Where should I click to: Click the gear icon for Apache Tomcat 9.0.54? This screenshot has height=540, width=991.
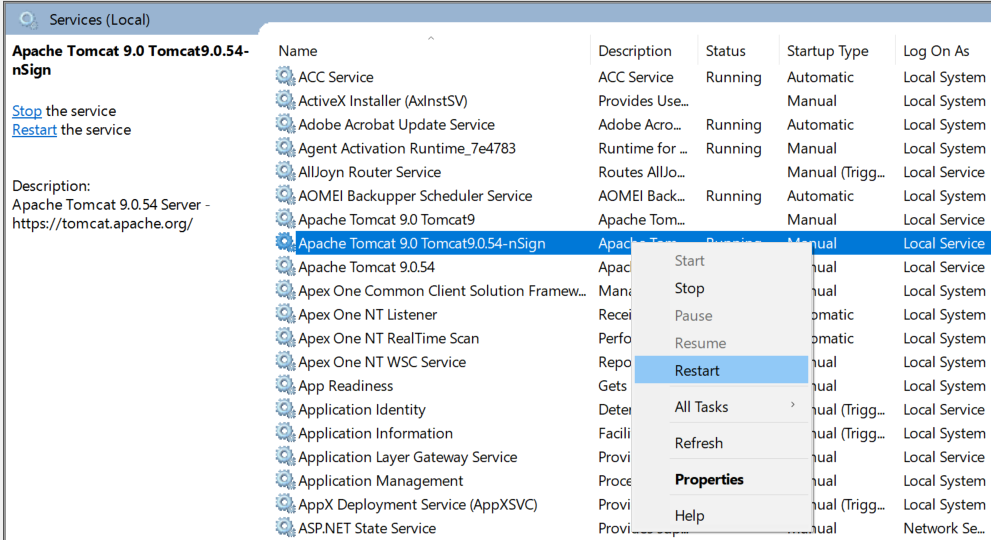tap(286, 267)
